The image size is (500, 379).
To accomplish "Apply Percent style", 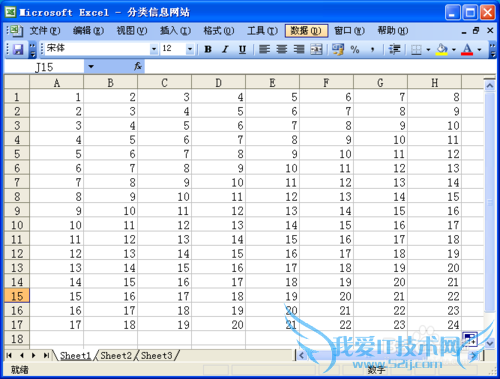I will click(x=355, y=50).
